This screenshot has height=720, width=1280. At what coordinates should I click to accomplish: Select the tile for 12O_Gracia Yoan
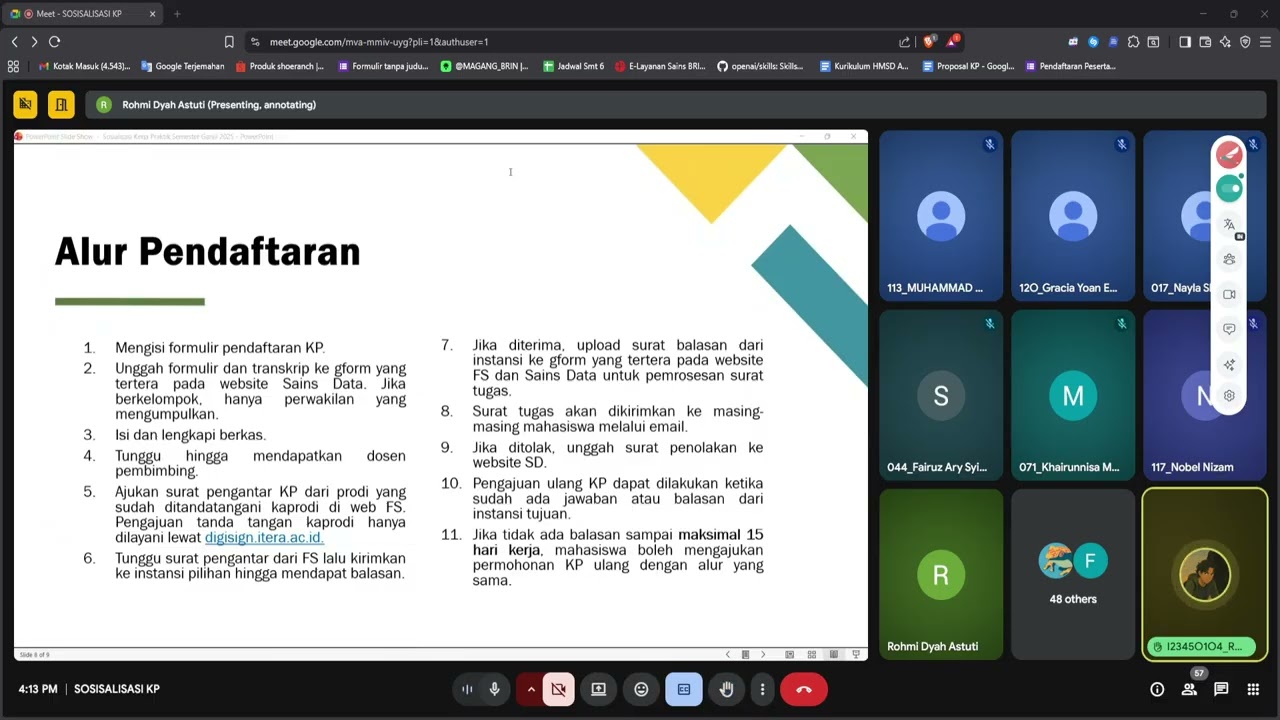(x=1073, y=216)
